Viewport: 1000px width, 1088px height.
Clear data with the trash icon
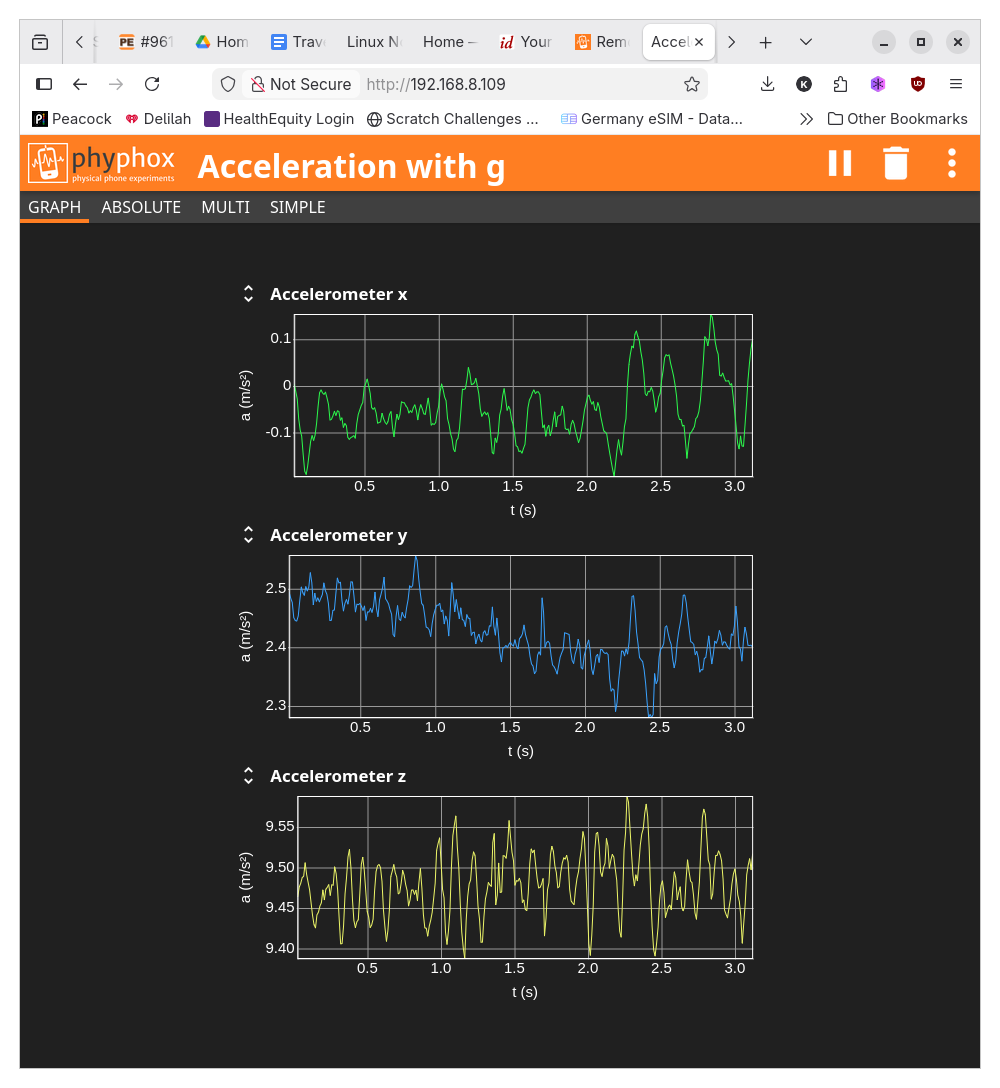click(896, 163)
